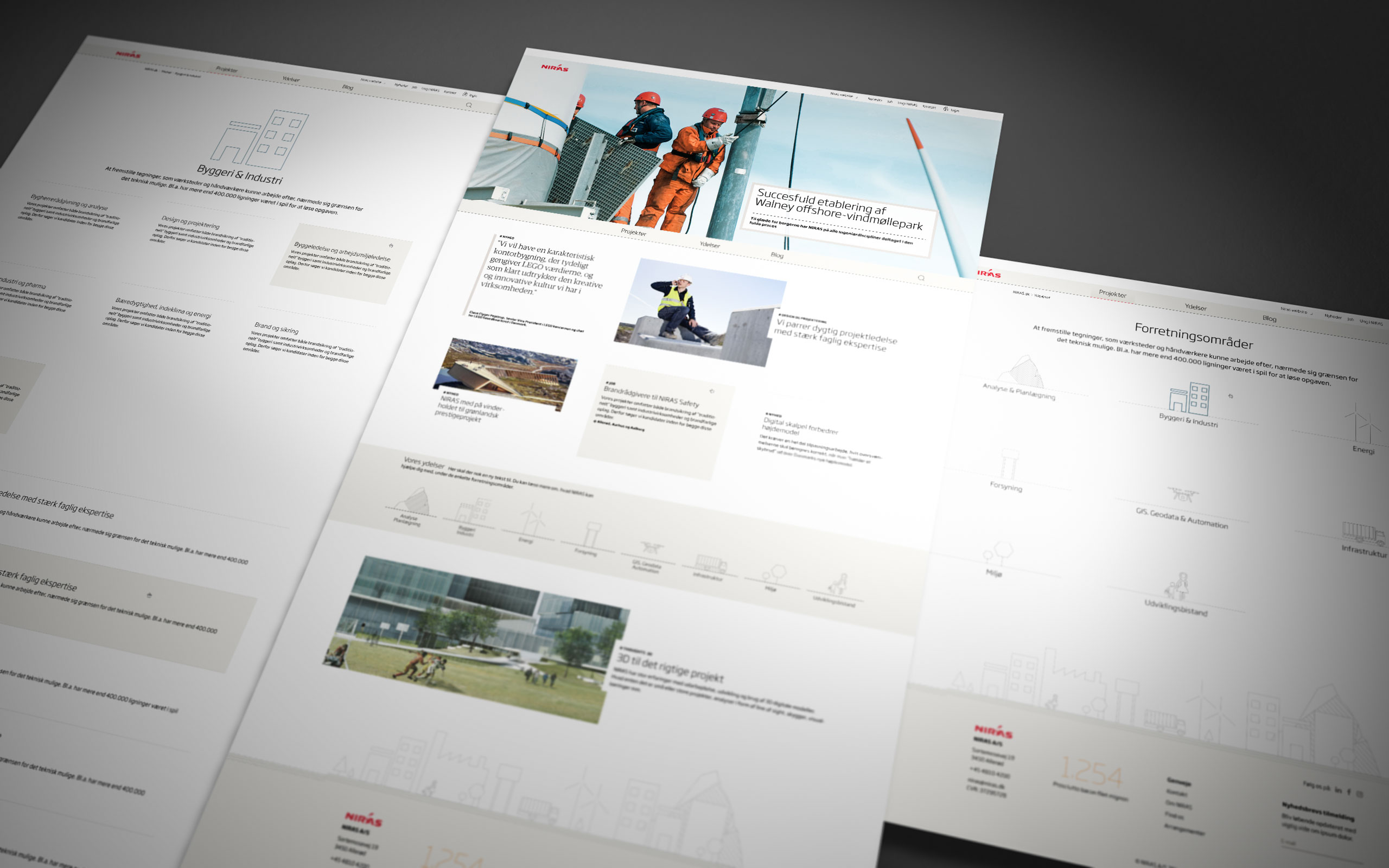The width and height of the screenshot is (1389, 868).
Task: Click the NIRAS logo on the left page
Action: tap(128, 55)
